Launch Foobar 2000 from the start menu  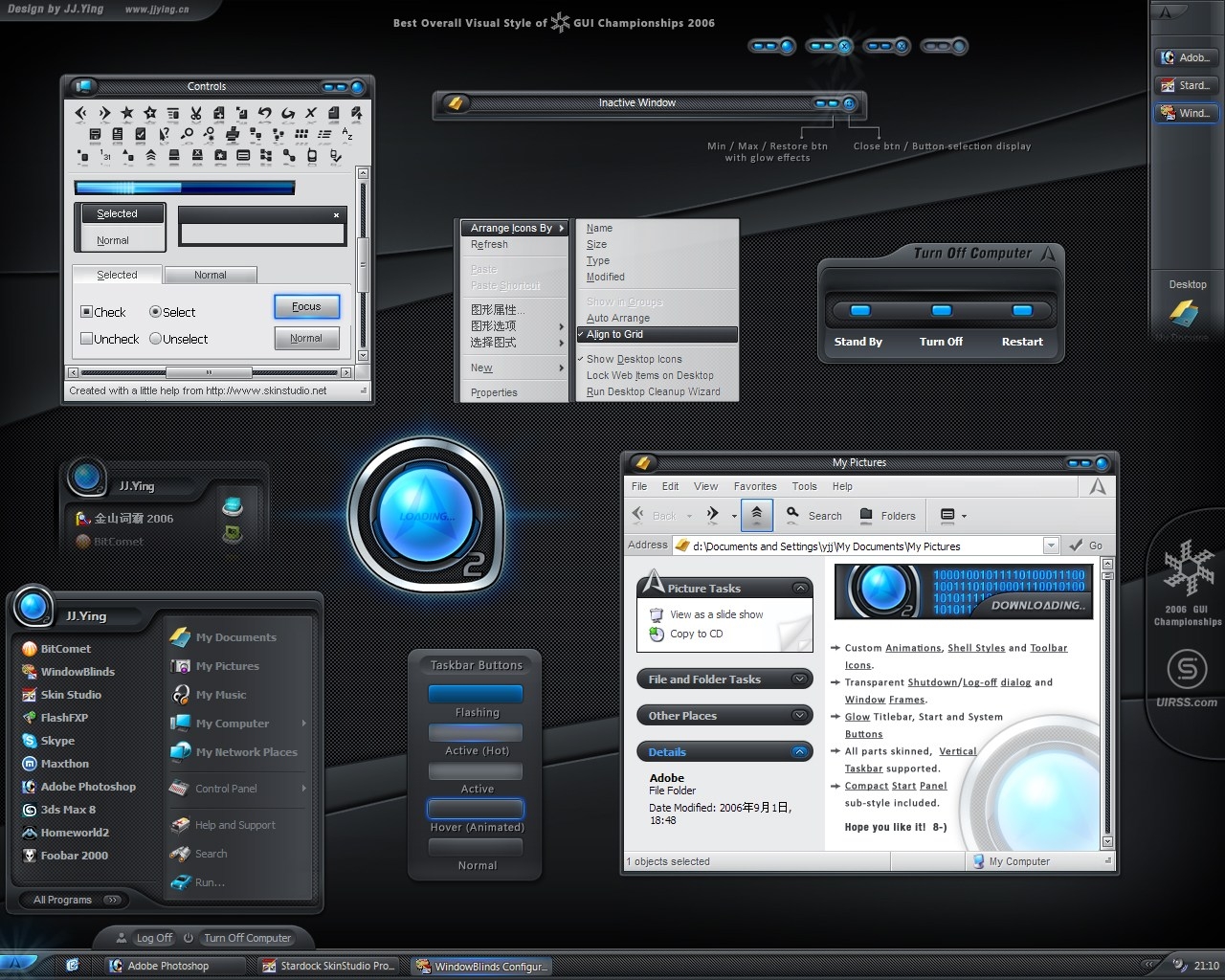65,856
